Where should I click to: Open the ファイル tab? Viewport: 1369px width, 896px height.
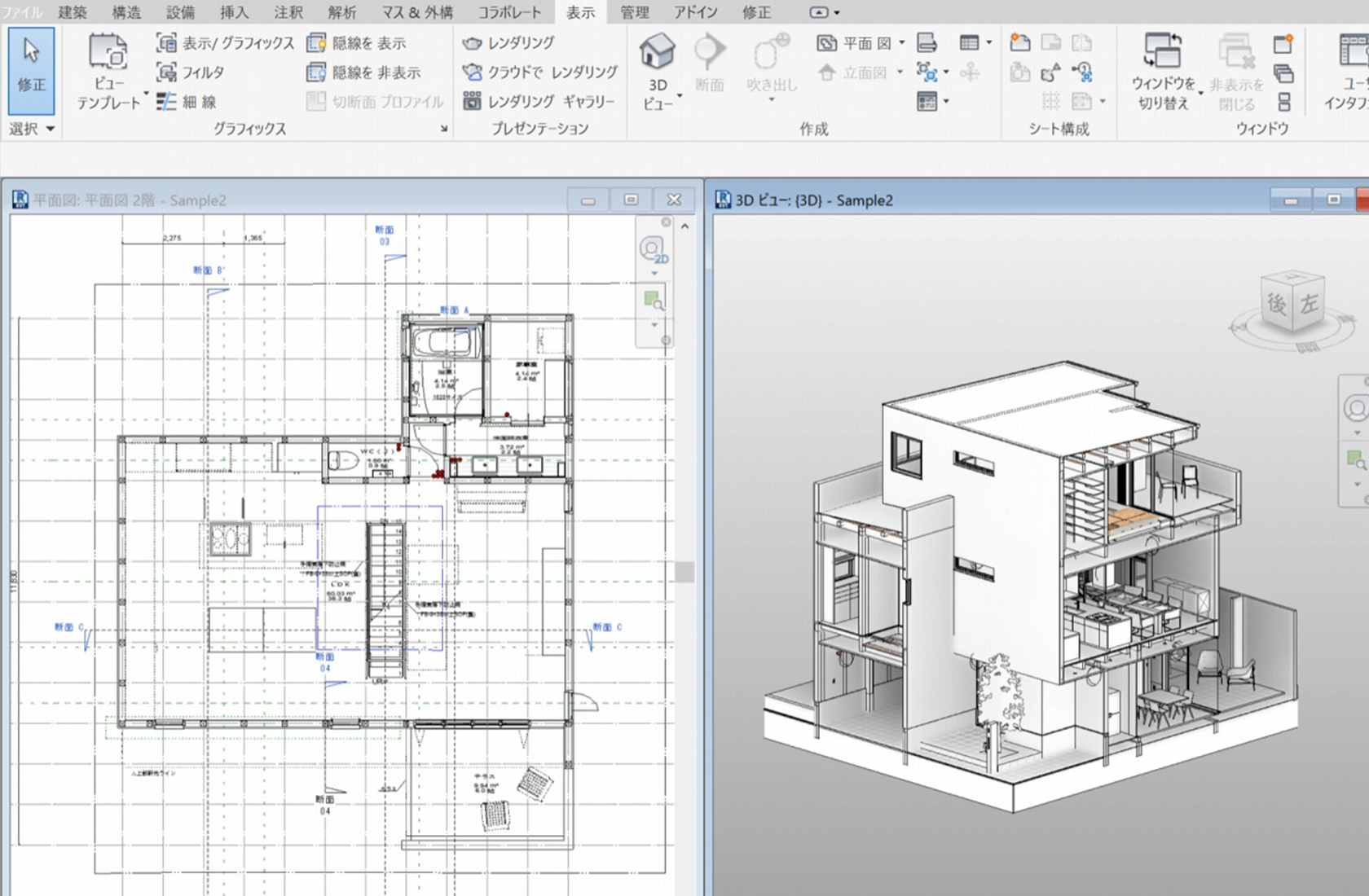point(22,12)
